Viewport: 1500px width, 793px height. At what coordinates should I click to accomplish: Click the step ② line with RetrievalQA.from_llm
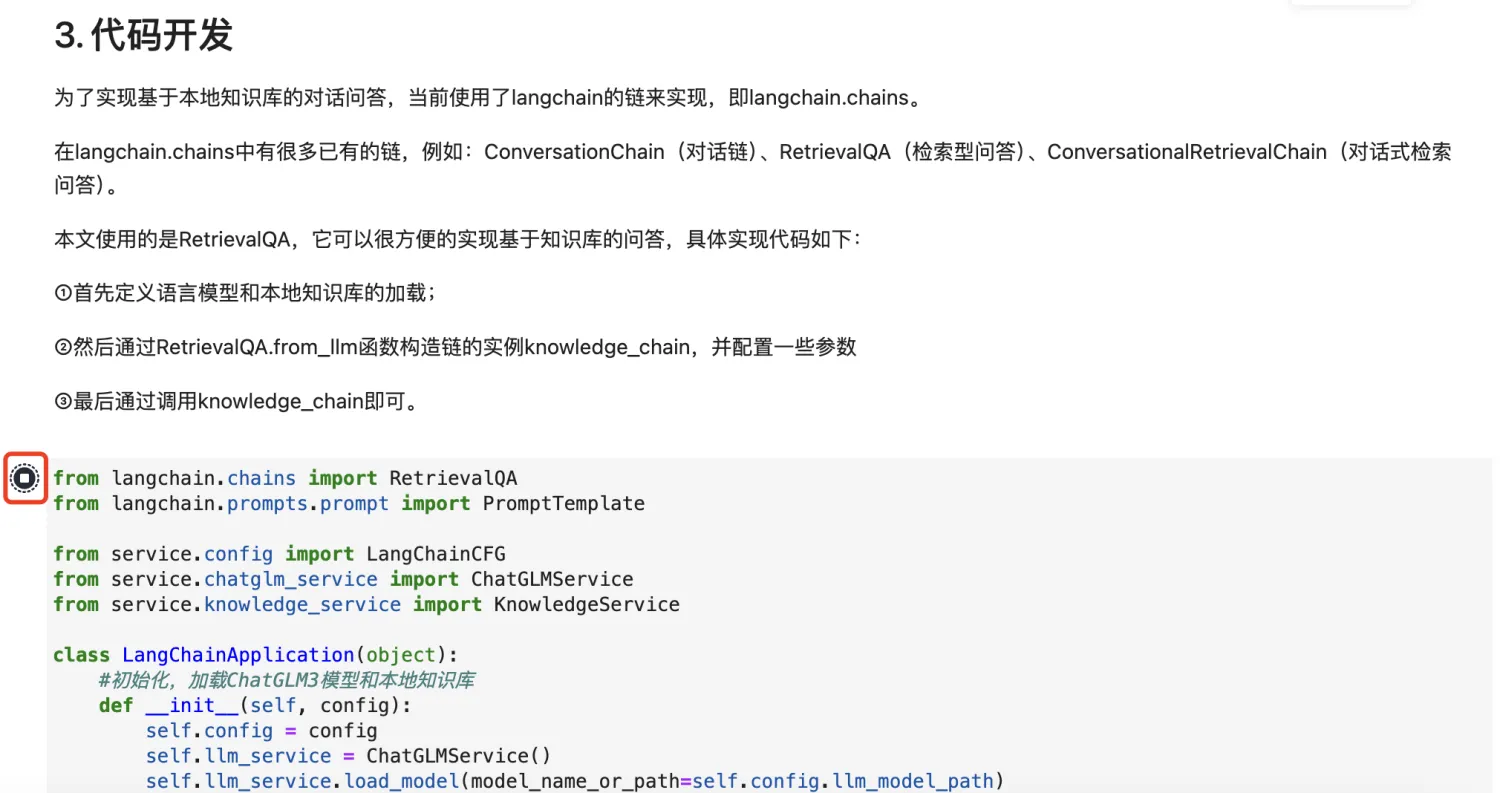456,348
